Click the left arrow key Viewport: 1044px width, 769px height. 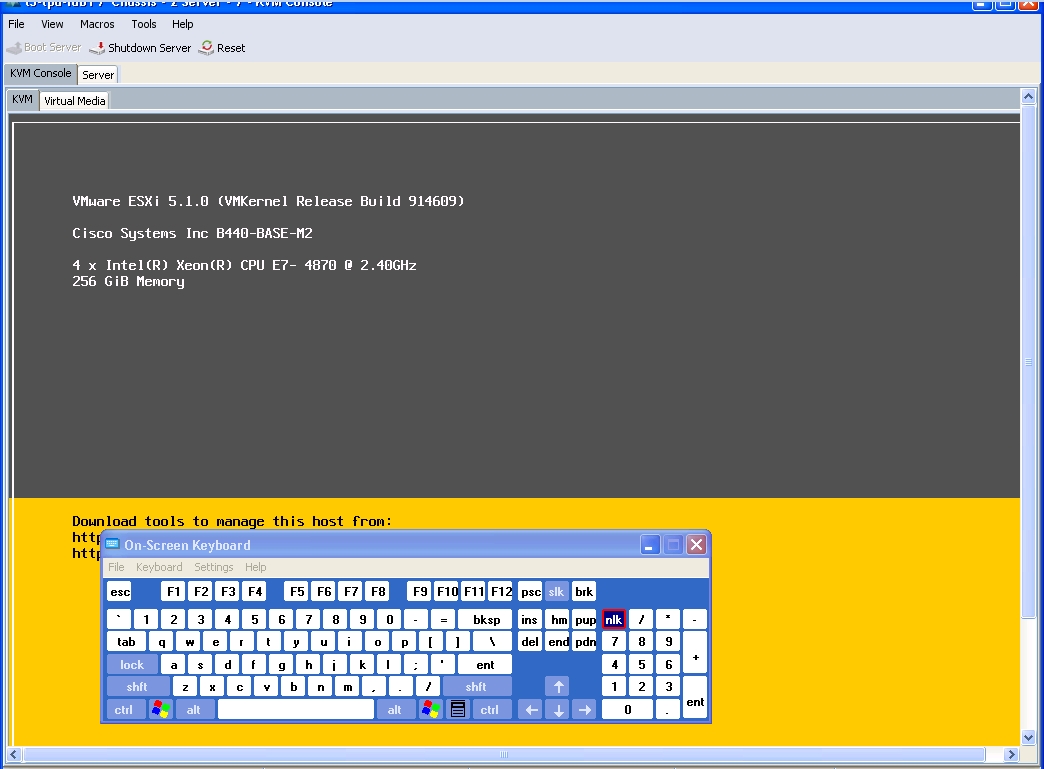[531, 710]
